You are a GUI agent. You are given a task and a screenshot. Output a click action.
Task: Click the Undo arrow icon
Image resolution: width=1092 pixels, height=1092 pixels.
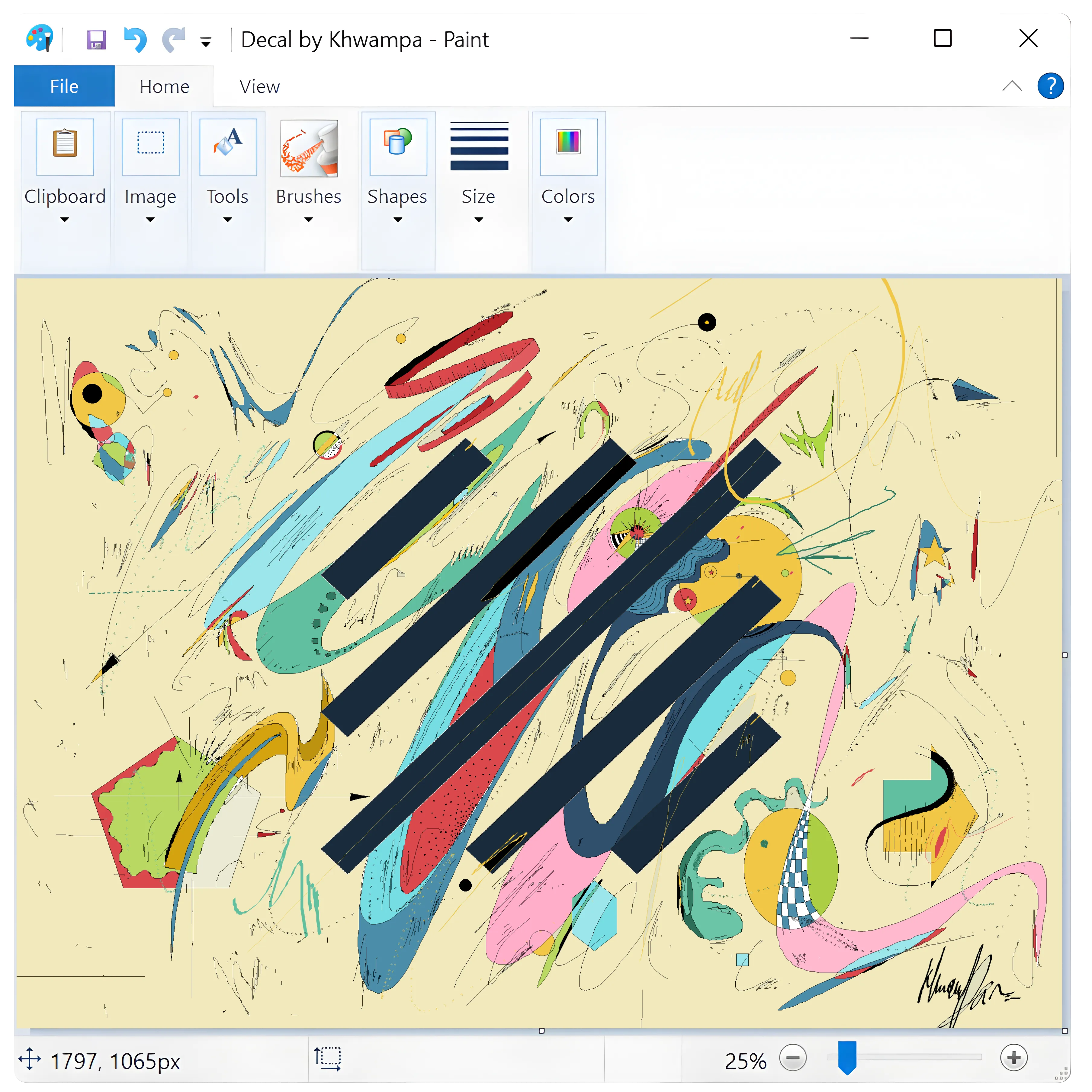pyautogui.click(x=135, y=40)
